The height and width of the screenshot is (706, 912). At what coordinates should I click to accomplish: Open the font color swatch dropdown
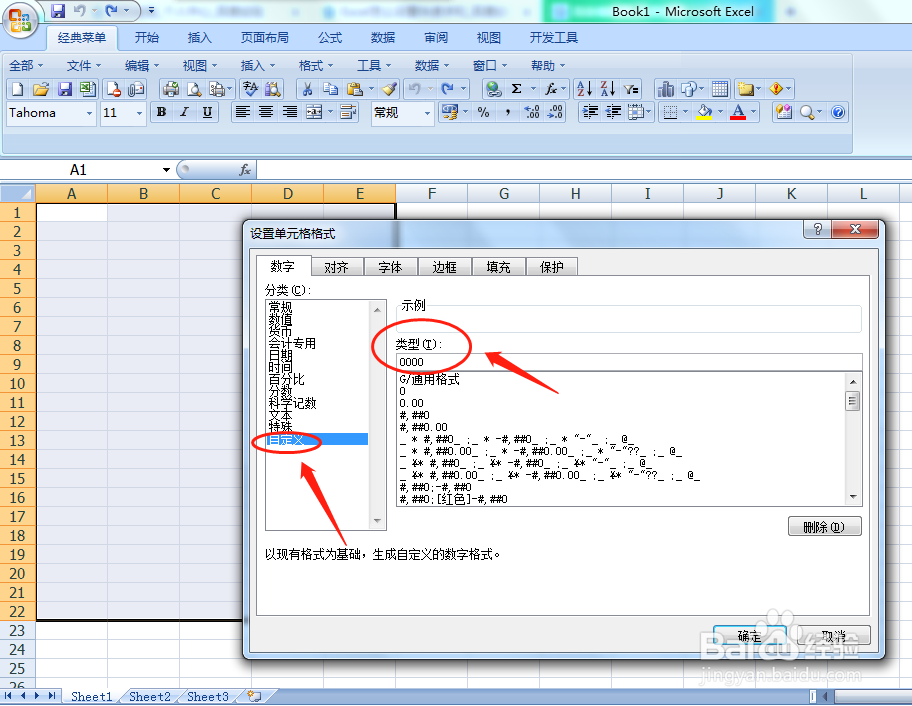[753, 112]
